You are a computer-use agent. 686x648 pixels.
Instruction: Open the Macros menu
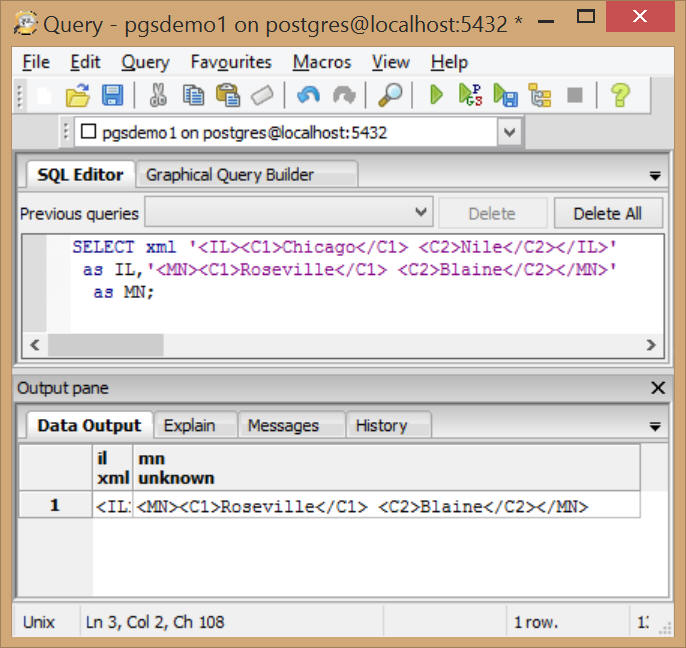pos(322,62)
